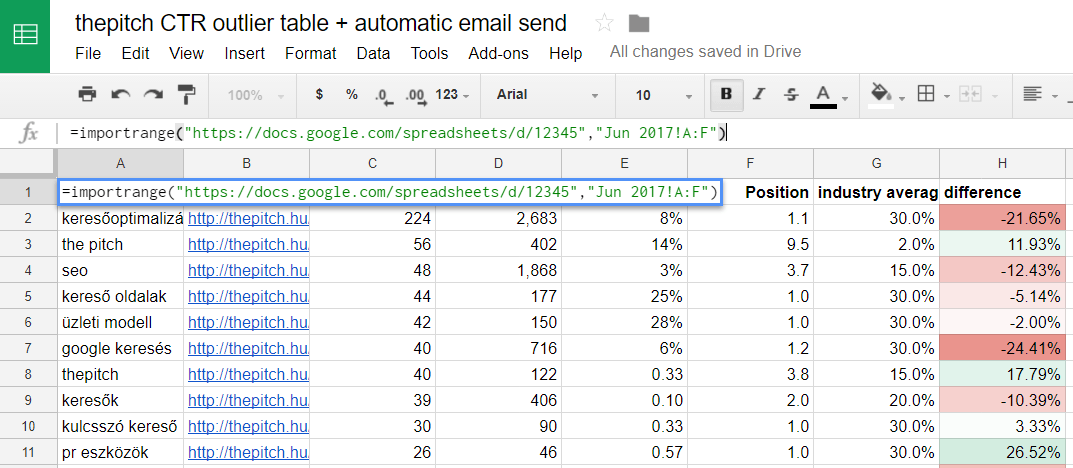Click the merge cells icon
Screen dimensions: 1073x468
(x=970, y=94)
